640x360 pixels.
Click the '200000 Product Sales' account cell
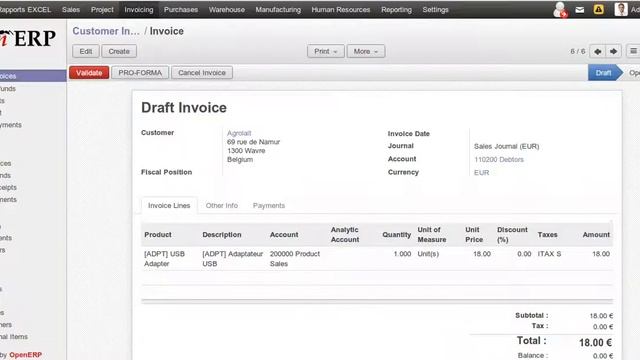(x=295, y=259)
